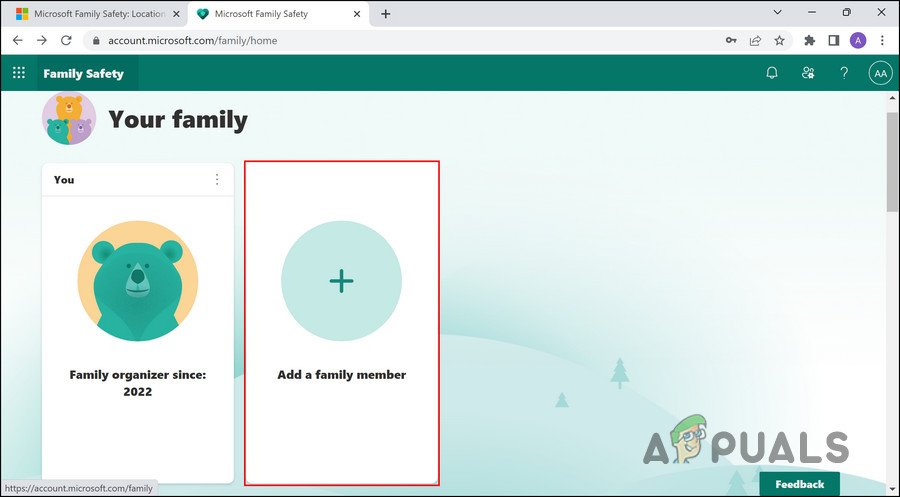Open browser extensions puzzle icon

[x=809, y=40]
